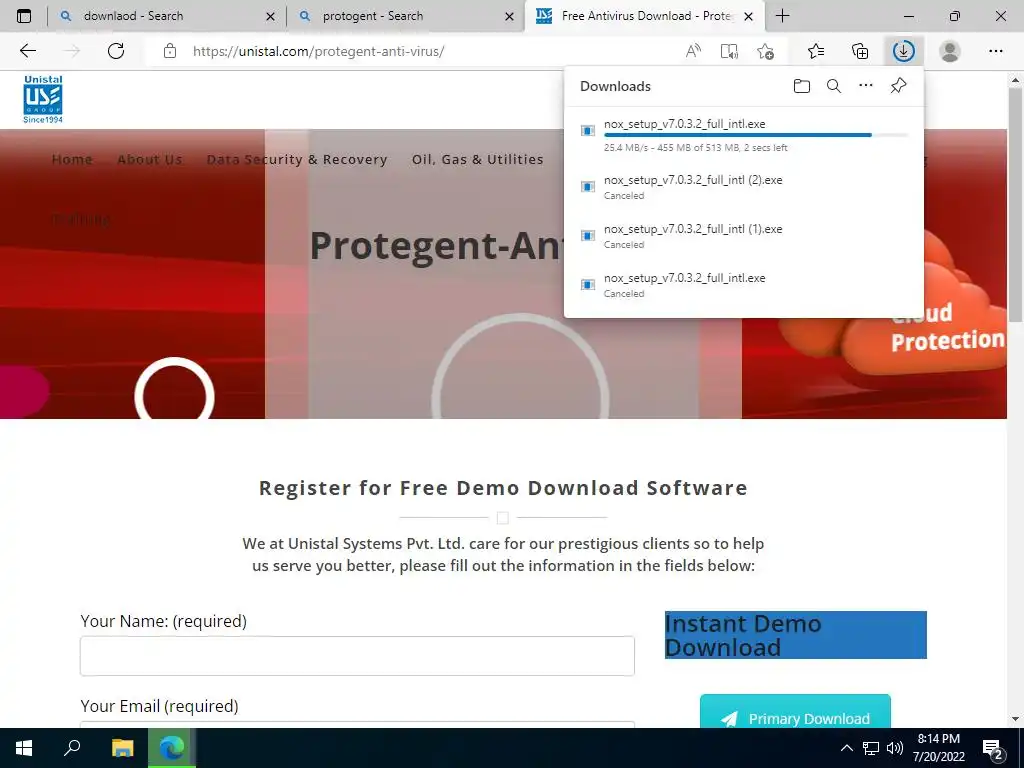Pin the Downloads panel
Viewport: 1024px width, 768px height.
[x=899, y=86]
